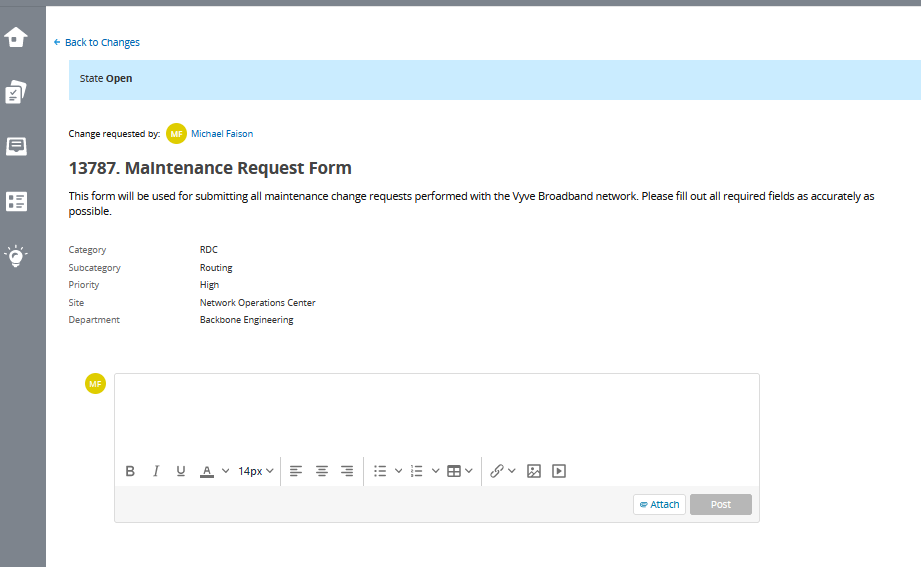The width and height of the screenshot is (921, 567).
Task: Align text left
Action: pos(296,471)
